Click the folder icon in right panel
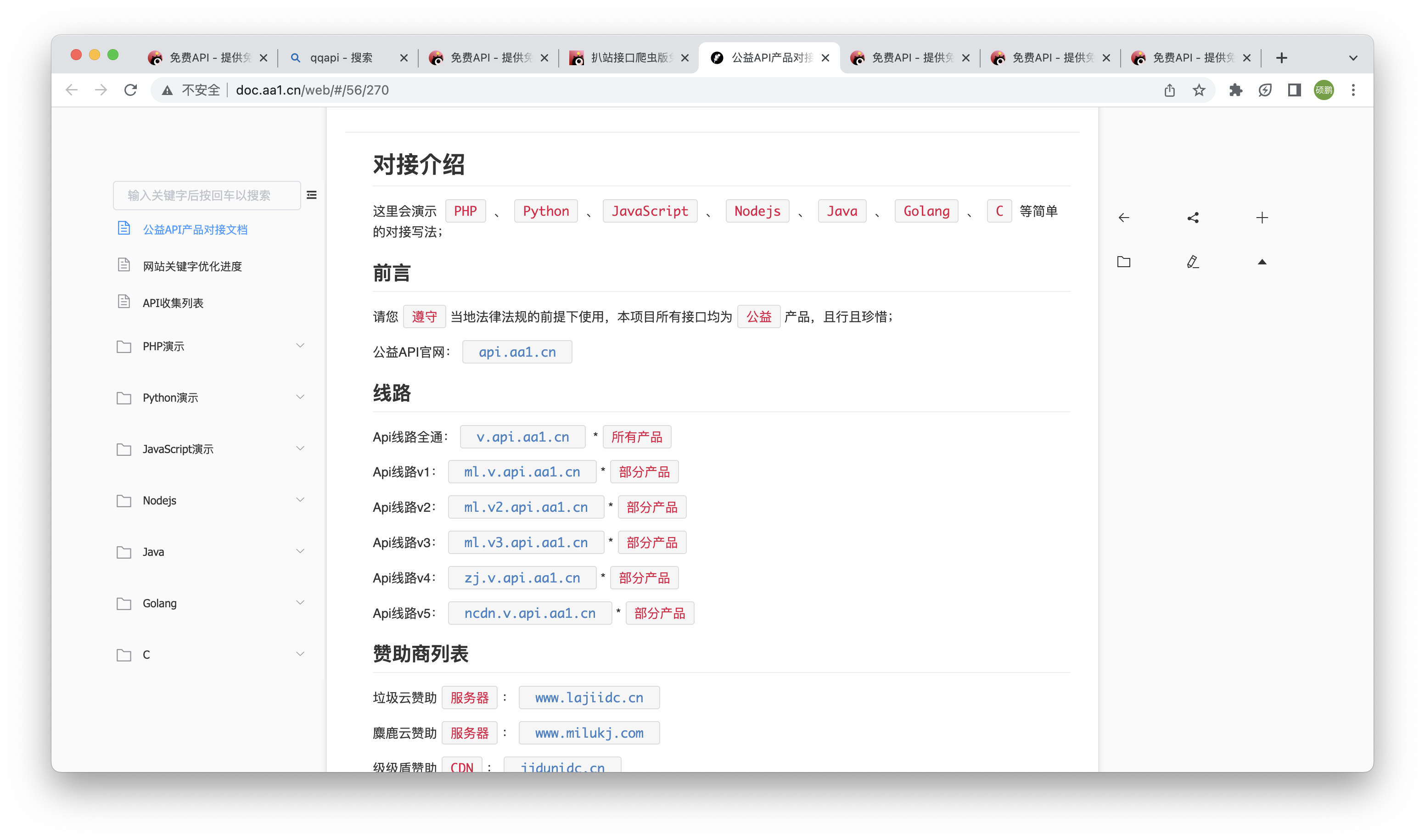The image size is (1425, 840). coord(1124,262)
